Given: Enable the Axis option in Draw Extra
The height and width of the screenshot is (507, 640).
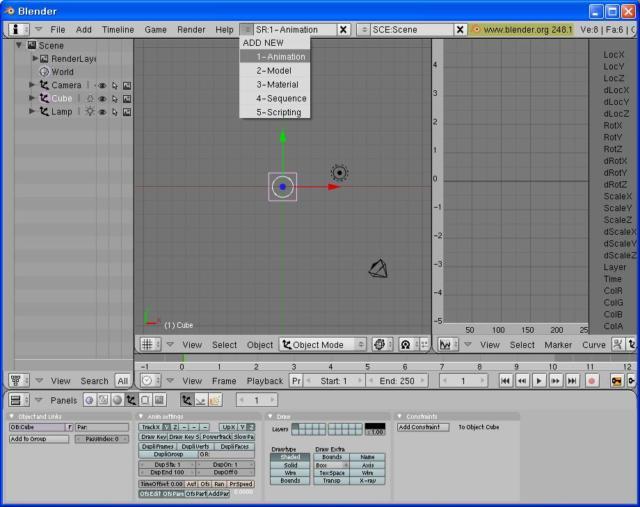Looking at the screenshot, I should [367, 465].
